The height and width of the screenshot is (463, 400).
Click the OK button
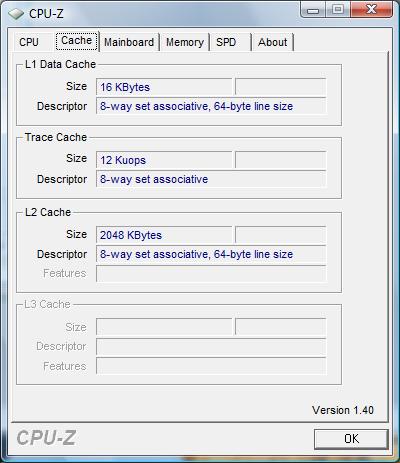[351, 439]
